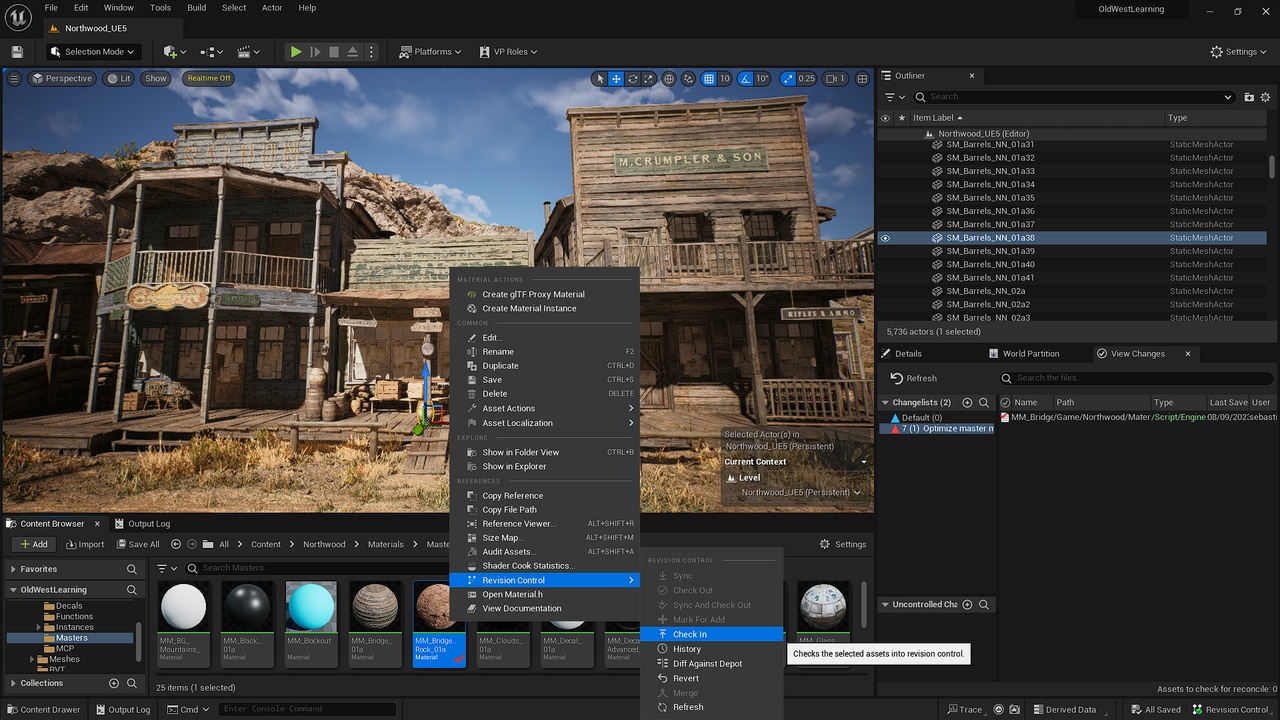This screenshot has height=720, width=1280.
Task: Click the Save level floppy disk icon
Action: (17, 52)
